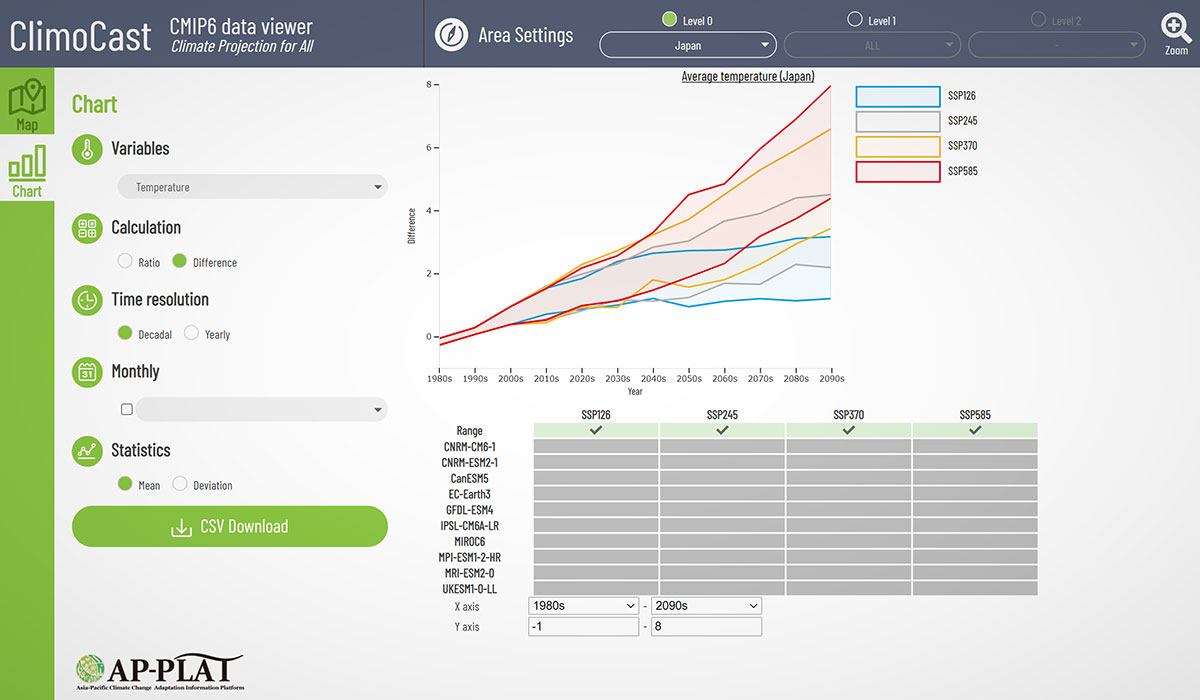The width and height of the screenshot is (1200, 700).
Task: Enable the Monthly checkbox
Action: tap(126, 409)
